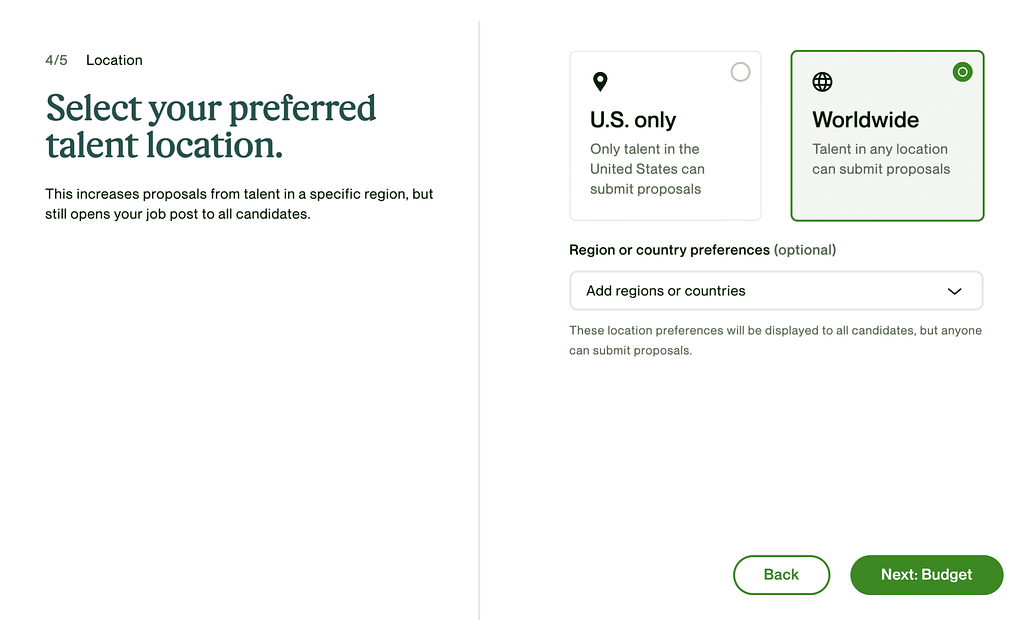Click the Location step label

pyautogui.click(x=114, y=60)
